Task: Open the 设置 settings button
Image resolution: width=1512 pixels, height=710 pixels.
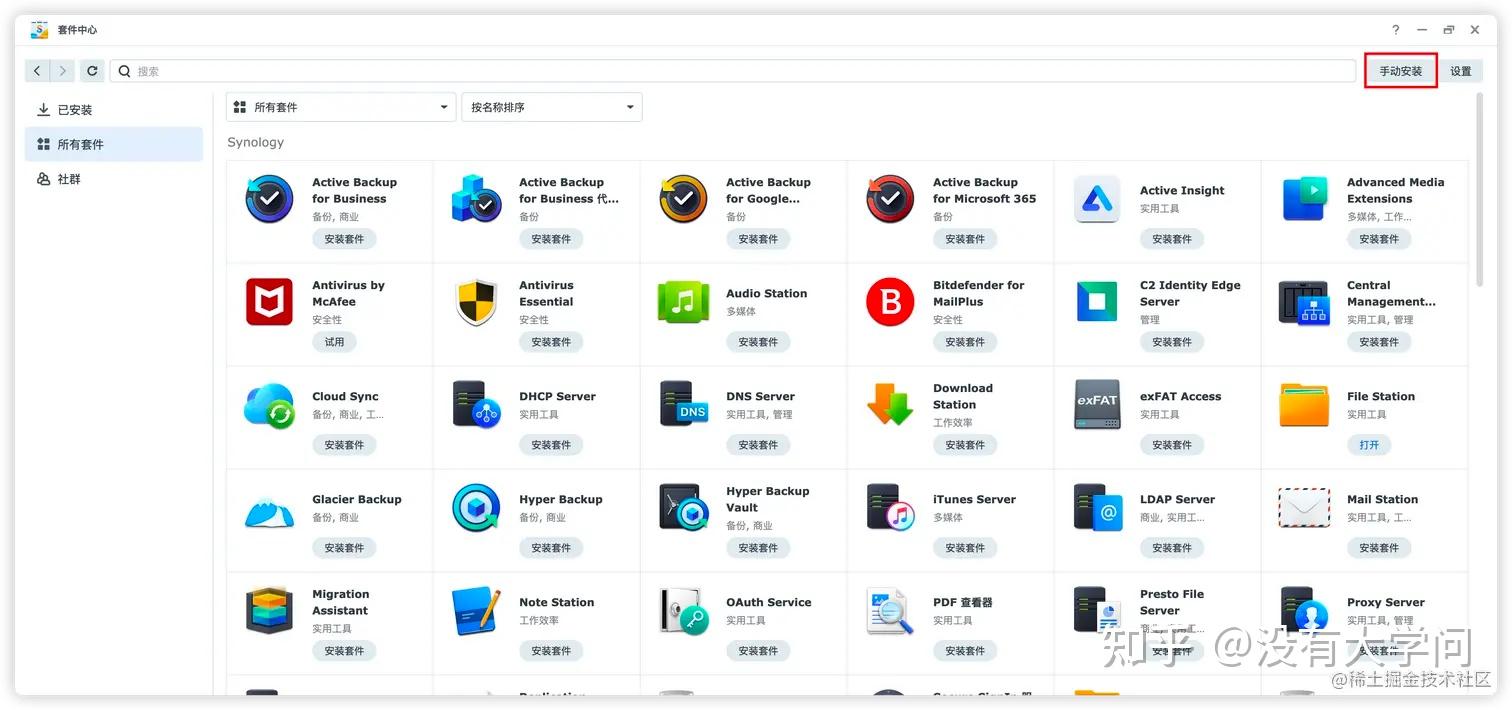Action: click(x=1461, y=71)
